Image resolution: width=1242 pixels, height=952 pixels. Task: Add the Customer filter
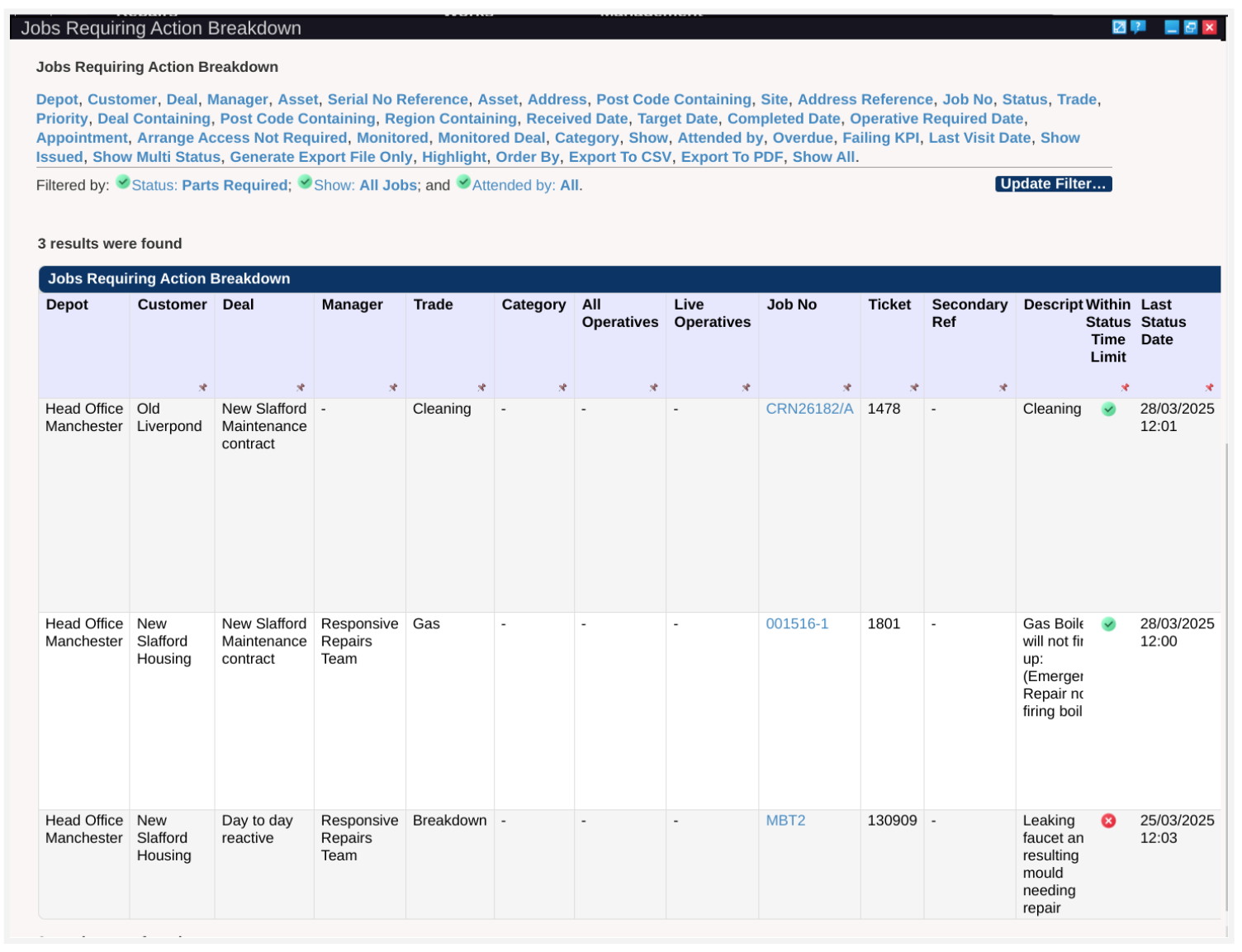122,100
